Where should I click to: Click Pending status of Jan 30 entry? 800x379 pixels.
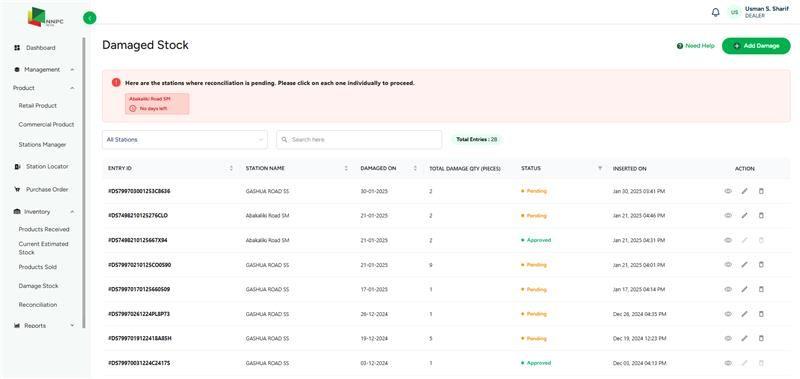[x=534, y=191]
